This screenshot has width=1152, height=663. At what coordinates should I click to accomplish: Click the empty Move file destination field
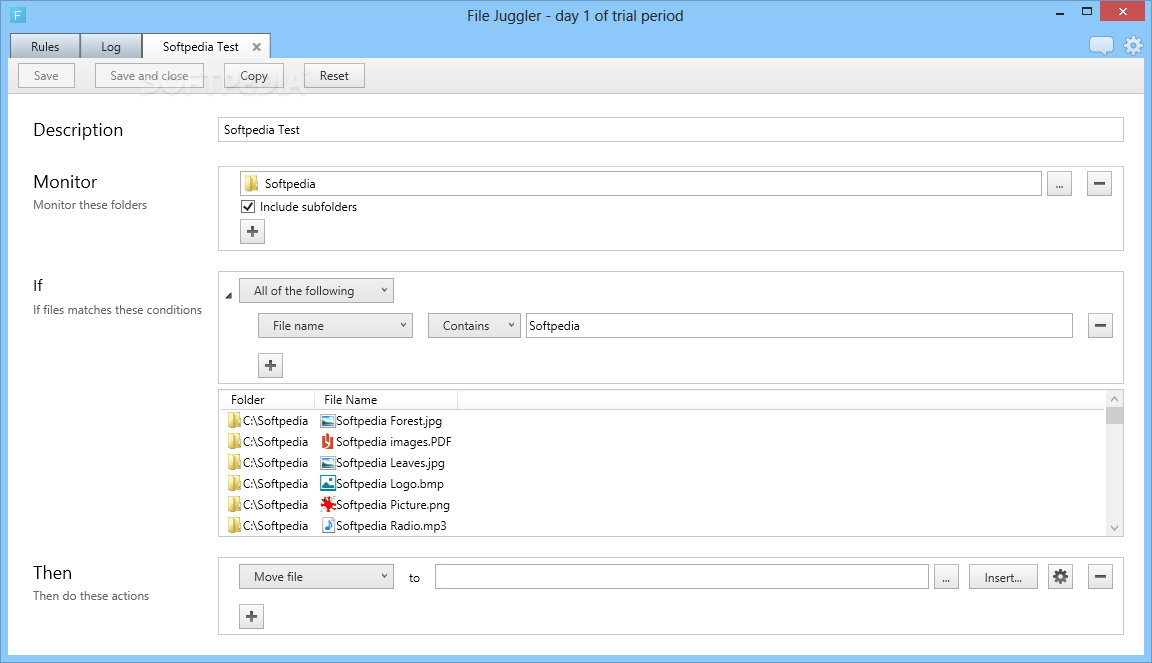click(682, 577)
